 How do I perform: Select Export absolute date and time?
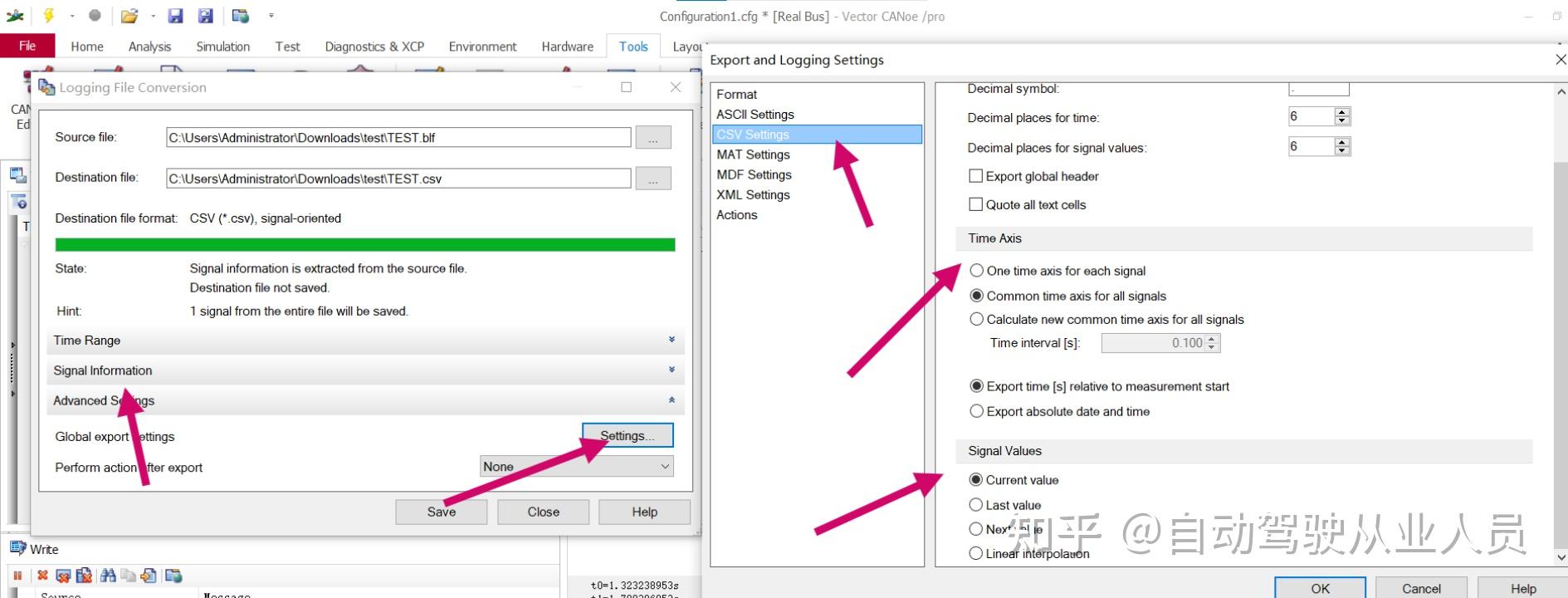pyautogui.click(x=977, y=411)
